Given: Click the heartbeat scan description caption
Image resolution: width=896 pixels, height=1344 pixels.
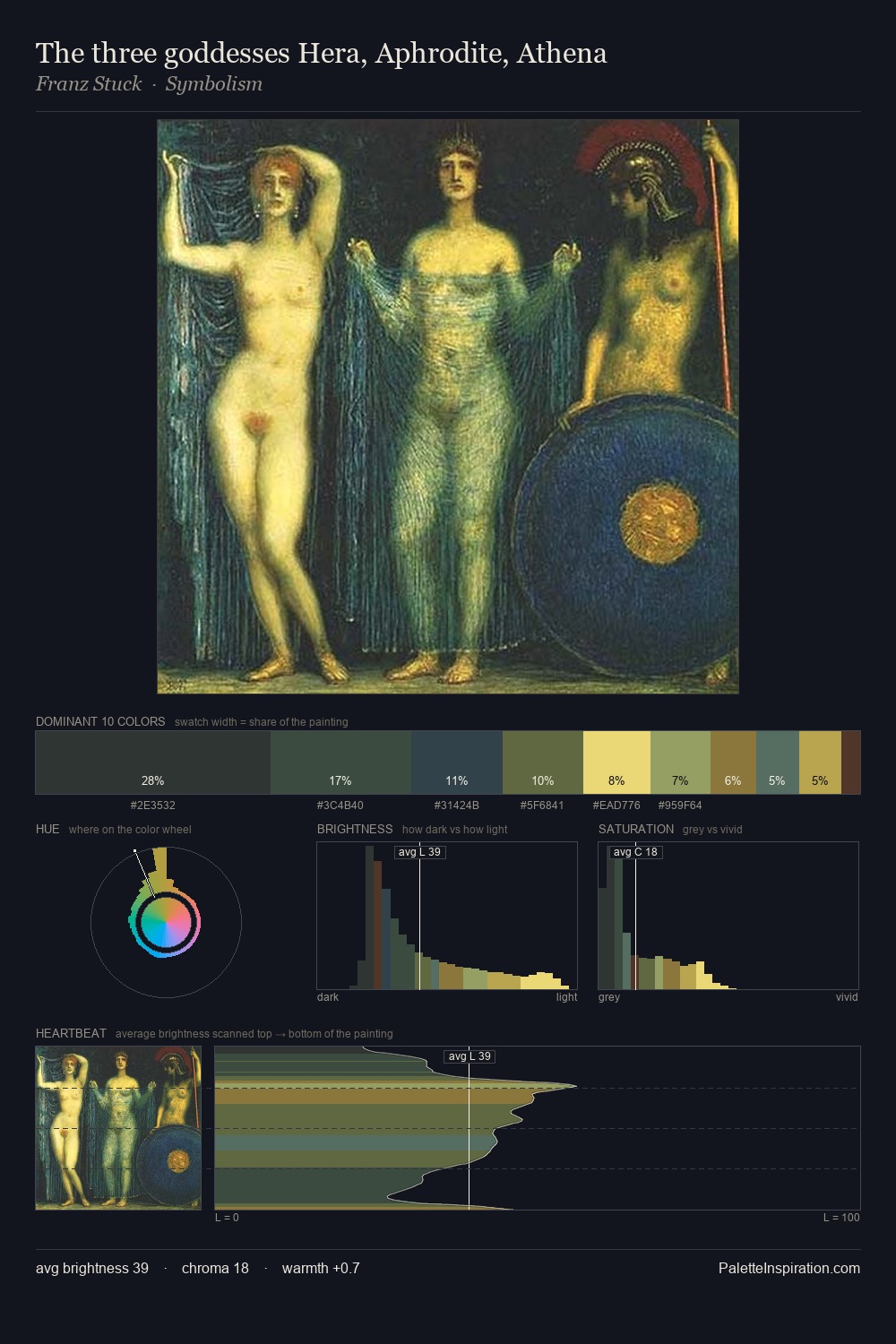Looking at the screenshot, I should point(254,1034).
